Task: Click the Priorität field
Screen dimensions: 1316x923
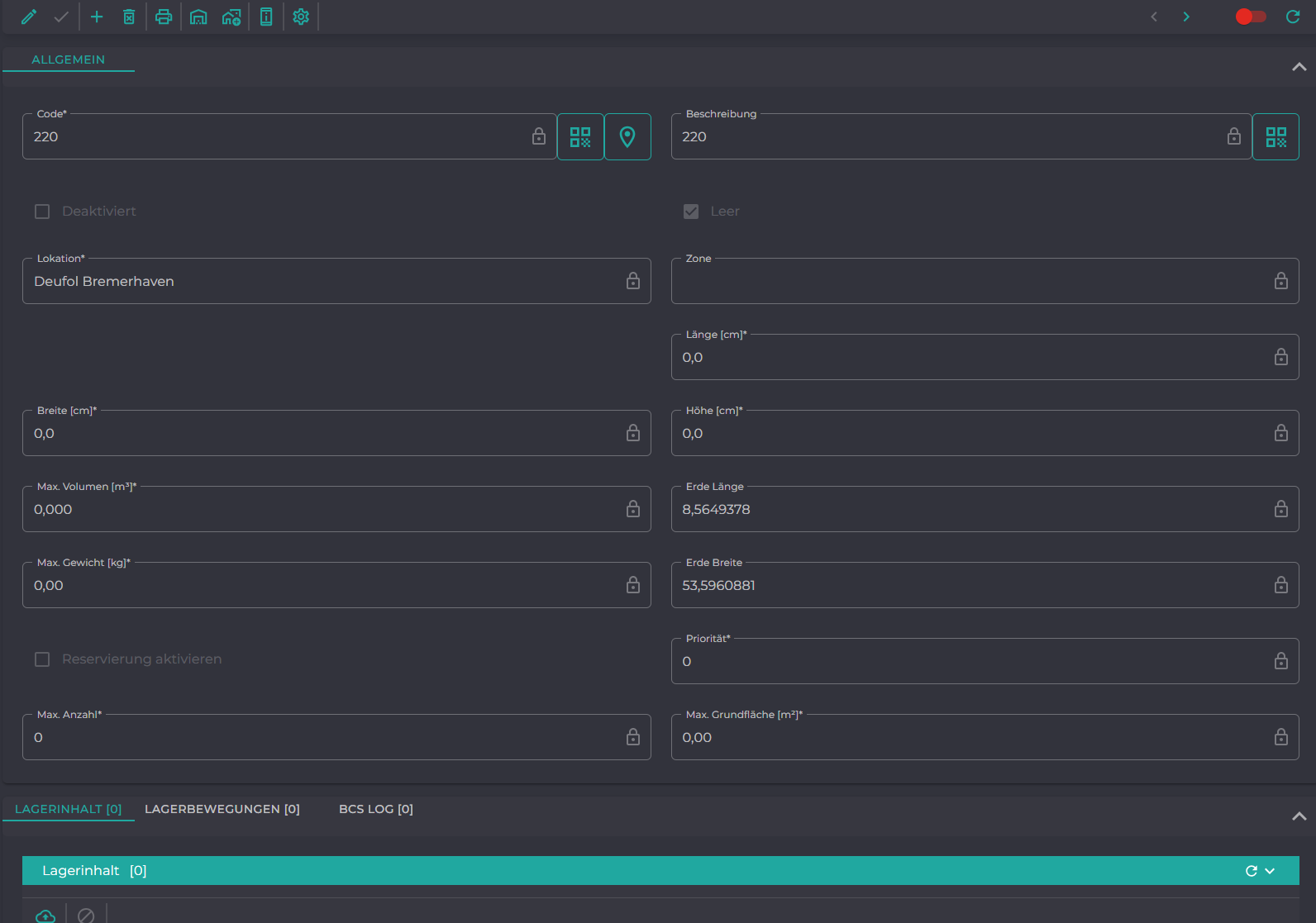Action: tap(985, 661)
